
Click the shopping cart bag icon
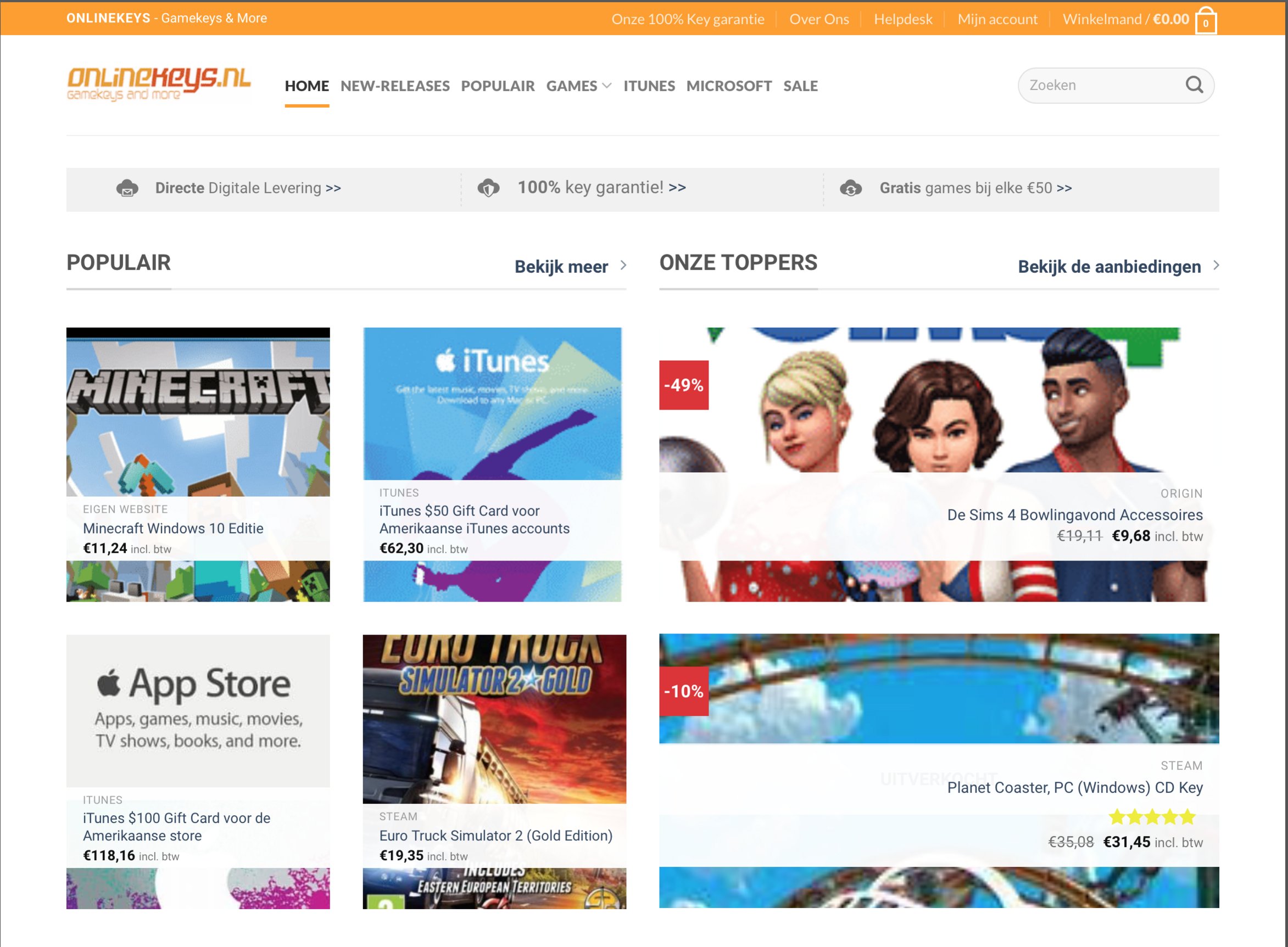pyautogui.click(x=1206, y=21)
